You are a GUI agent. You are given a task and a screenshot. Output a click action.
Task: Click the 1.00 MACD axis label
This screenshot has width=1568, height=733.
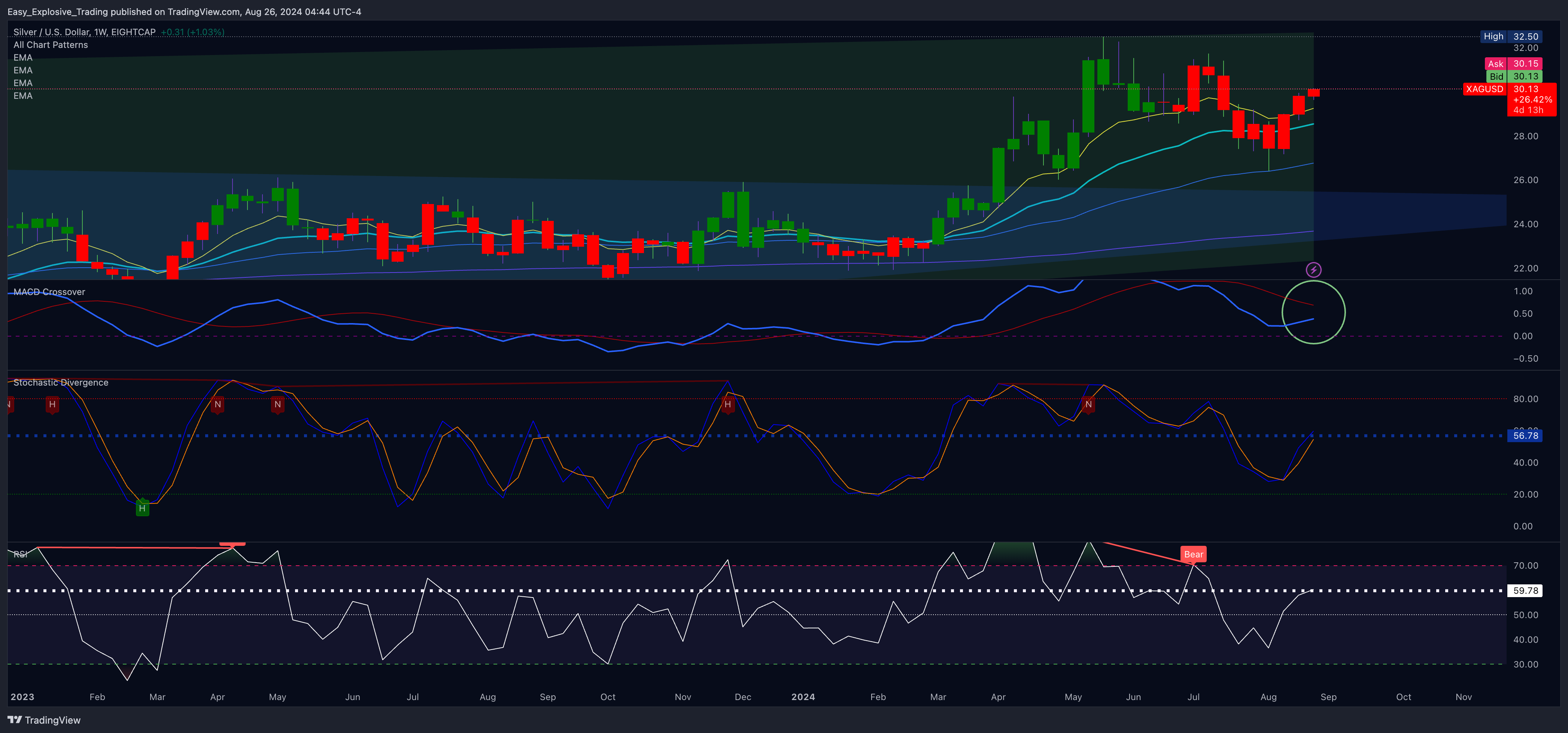tap(1523, 291)
